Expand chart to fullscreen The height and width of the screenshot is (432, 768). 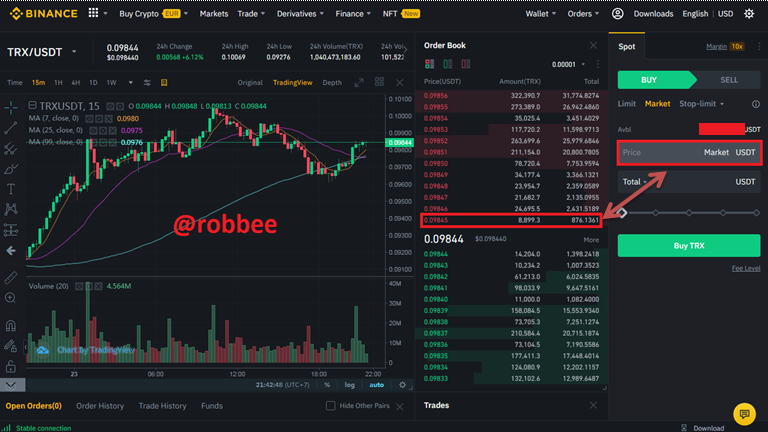(x=359, y=83)
